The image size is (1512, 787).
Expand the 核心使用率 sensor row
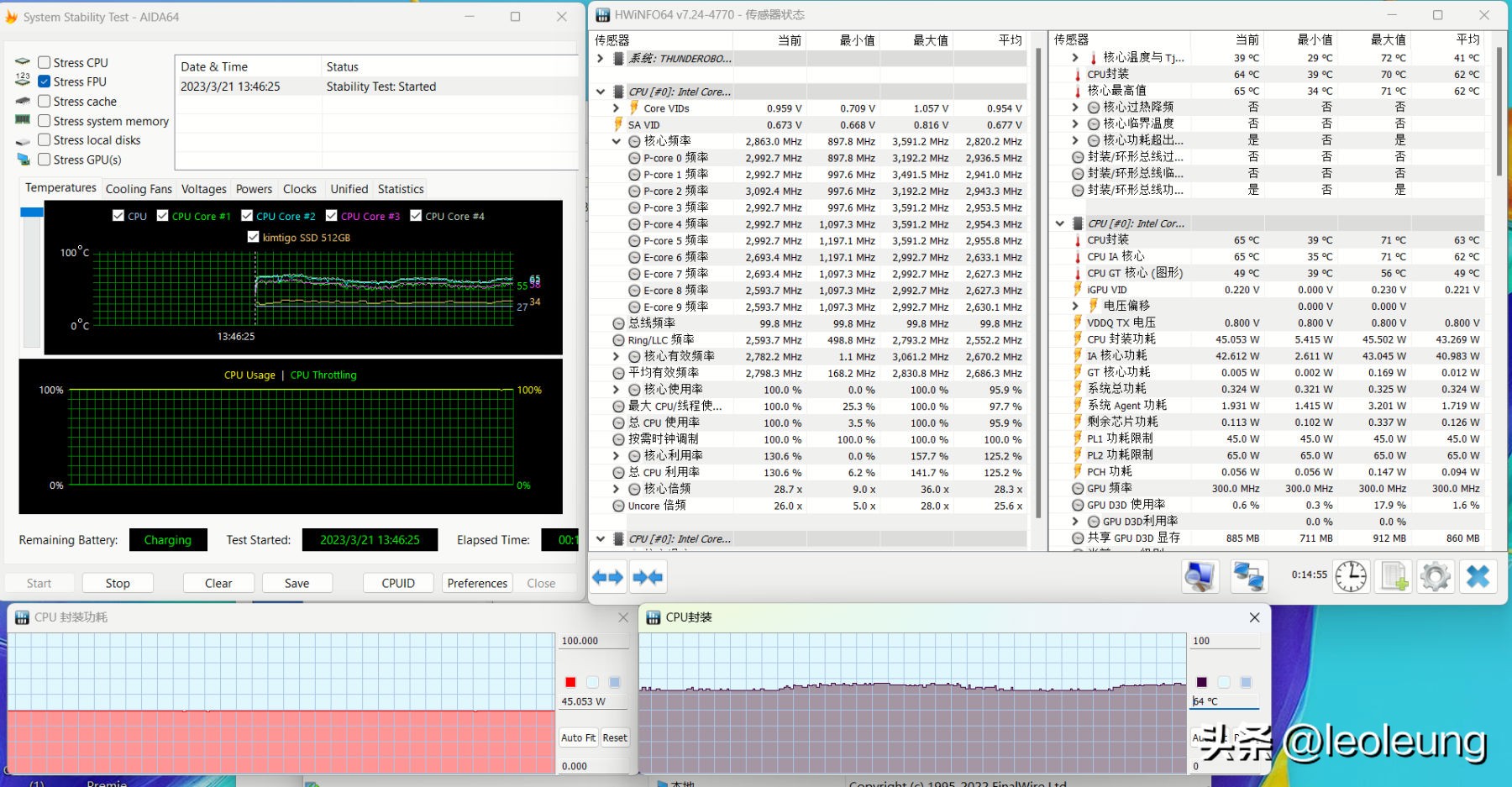(x=617, y=390)
